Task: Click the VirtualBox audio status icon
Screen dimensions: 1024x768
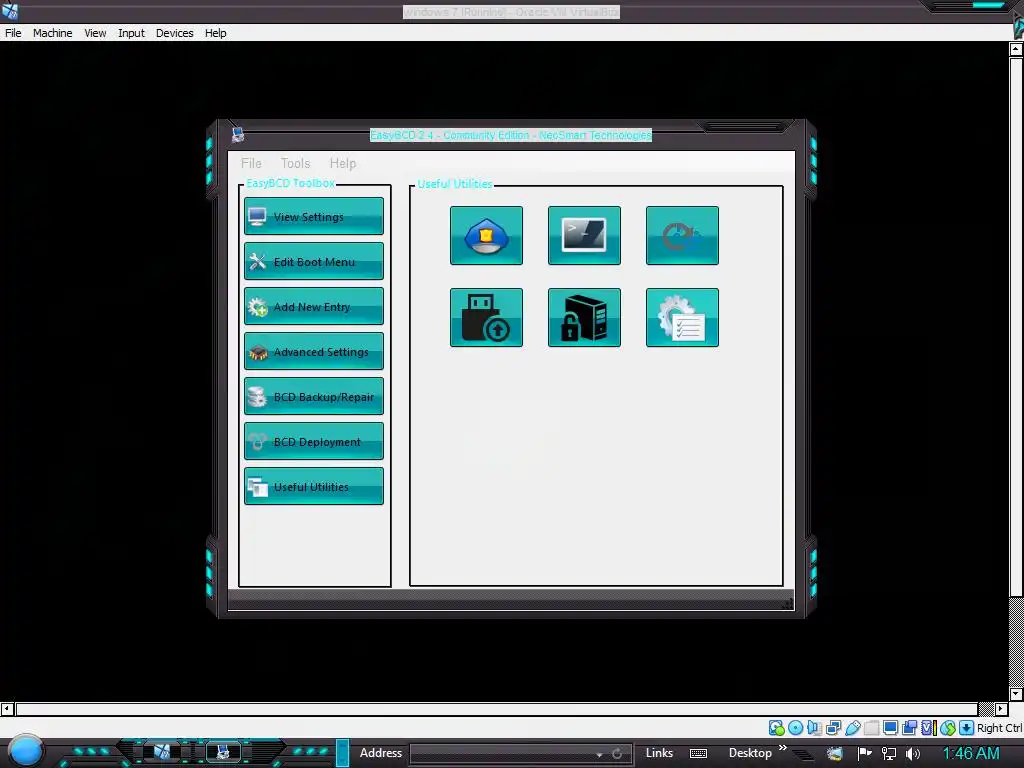Action: pyautogui.click(x=814, y=728)
